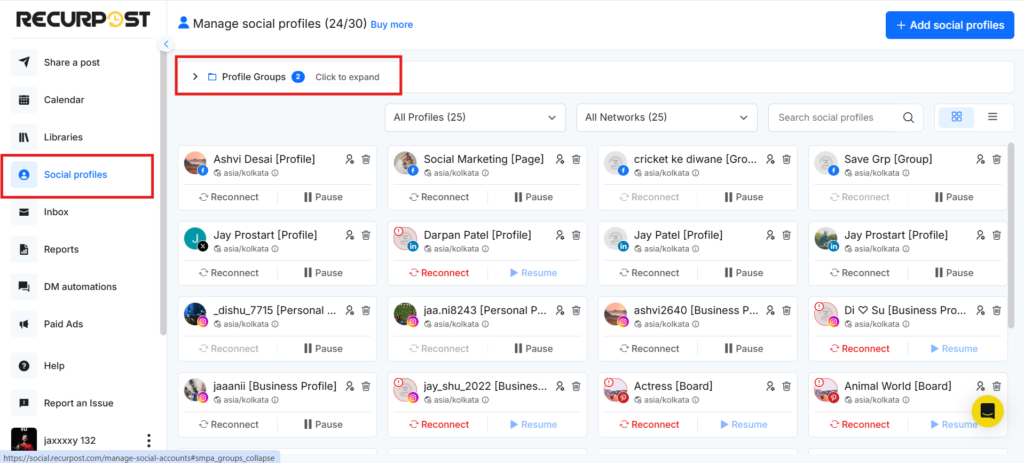Open Share a post in sidebar
The width and height of the screenshot is (1024, 463).
(72, 63)
